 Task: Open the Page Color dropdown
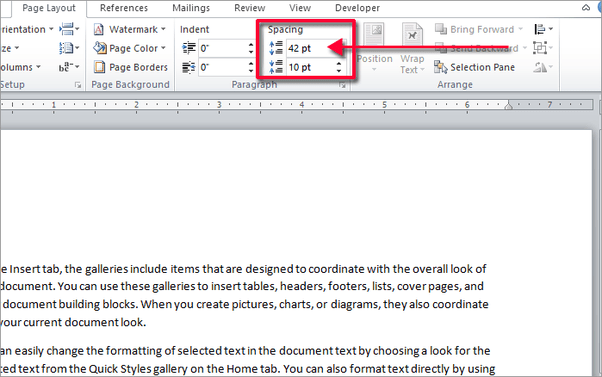[x=130, y=48]
